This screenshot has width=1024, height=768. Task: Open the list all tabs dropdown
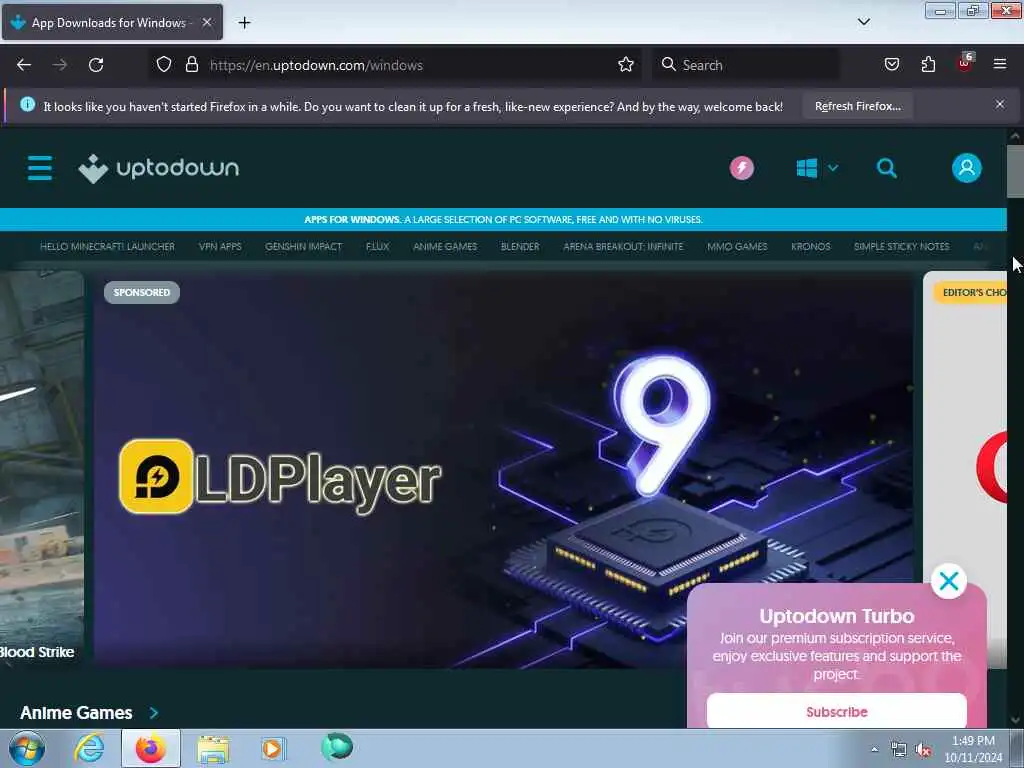click(x=863, y=22)
